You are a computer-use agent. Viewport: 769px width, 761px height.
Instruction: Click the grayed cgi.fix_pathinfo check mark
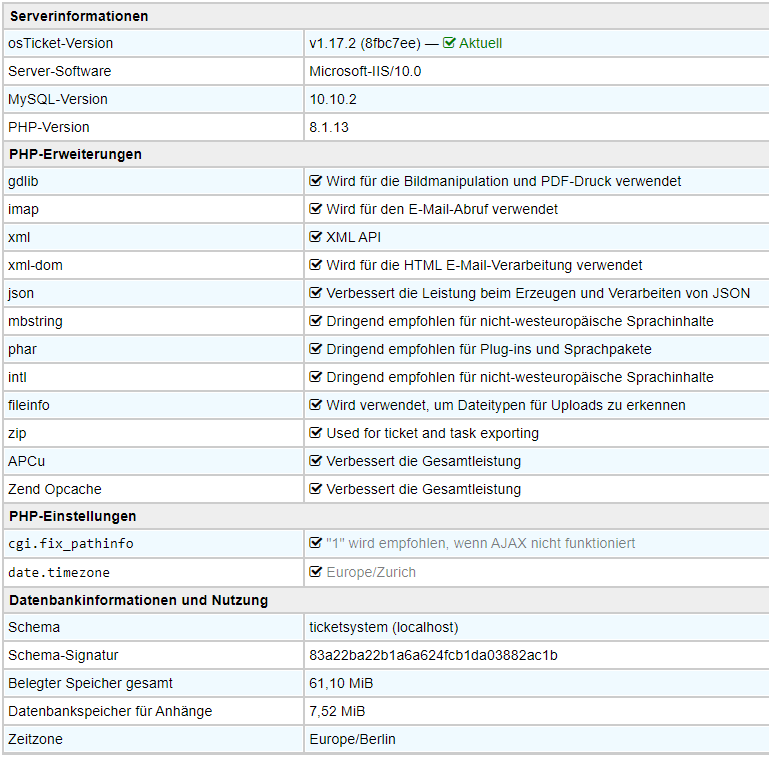316,543
